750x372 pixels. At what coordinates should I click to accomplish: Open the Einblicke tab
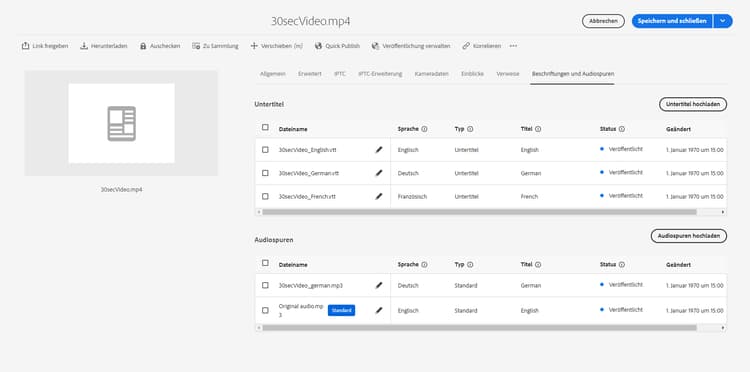coord(473,74)
